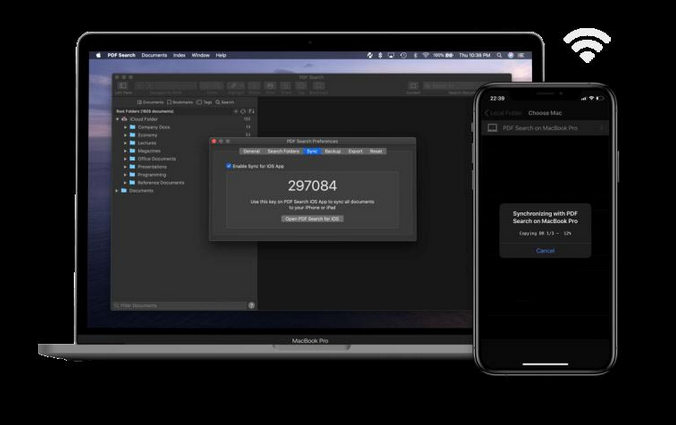Expand the Magazines folder
This screenshot has width=676, height=425.
coord(125,151)
